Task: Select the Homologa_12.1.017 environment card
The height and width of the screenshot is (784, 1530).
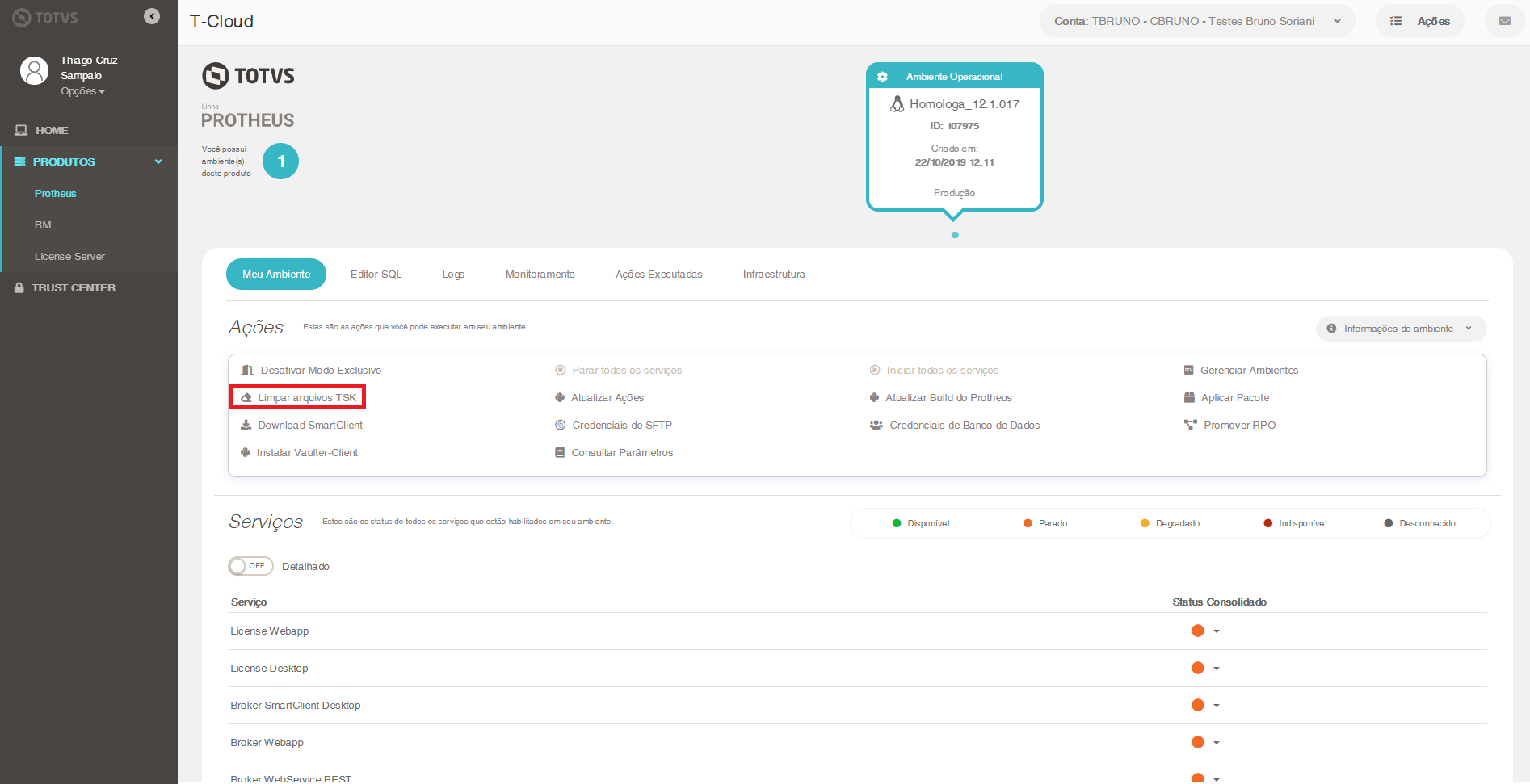Action: coord(955,136)
